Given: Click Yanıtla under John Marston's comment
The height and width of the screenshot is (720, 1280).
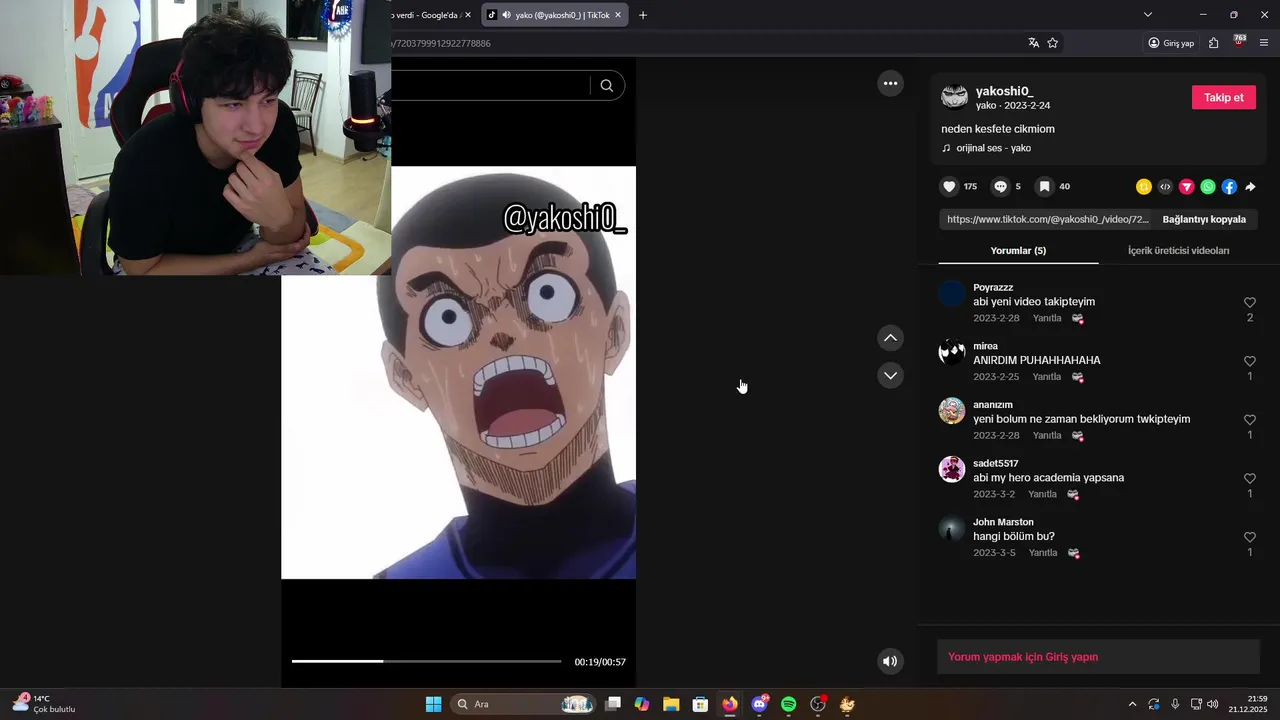Looking at the screenshot, I should 1043,553.
